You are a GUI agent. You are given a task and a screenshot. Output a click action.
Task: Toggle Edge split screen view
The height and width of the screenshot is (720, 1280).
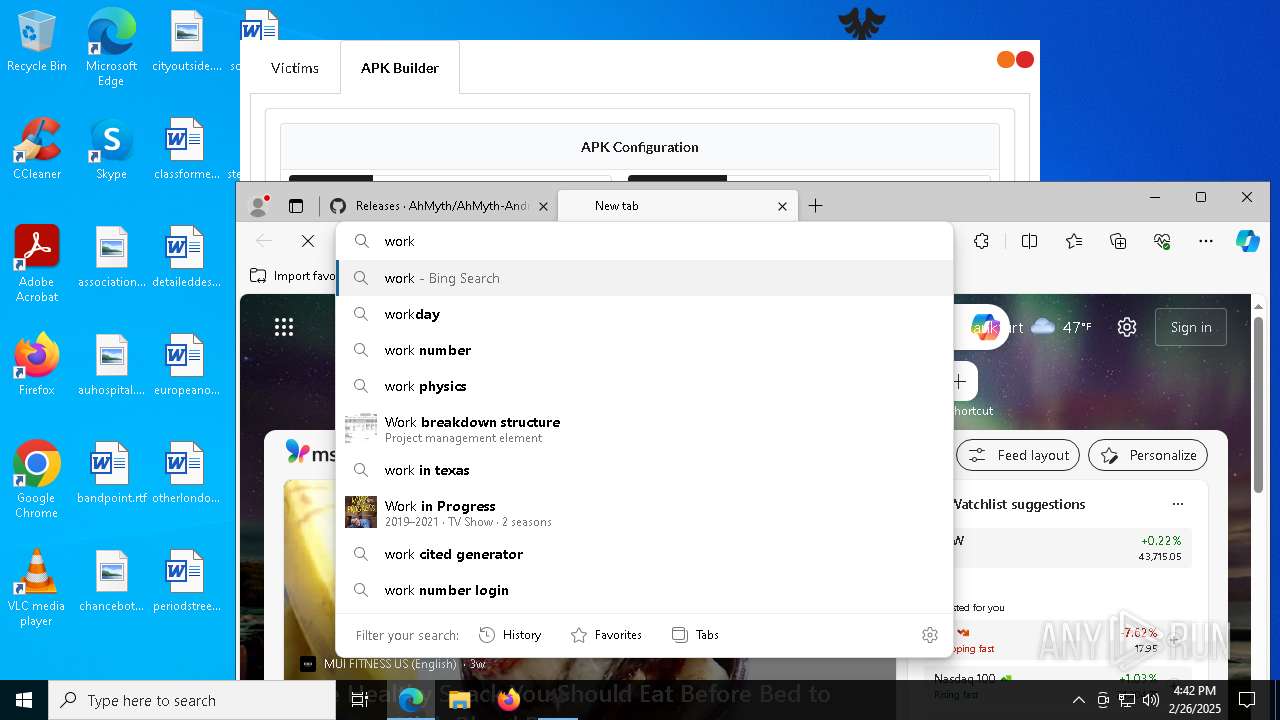tap(1029, 241)
